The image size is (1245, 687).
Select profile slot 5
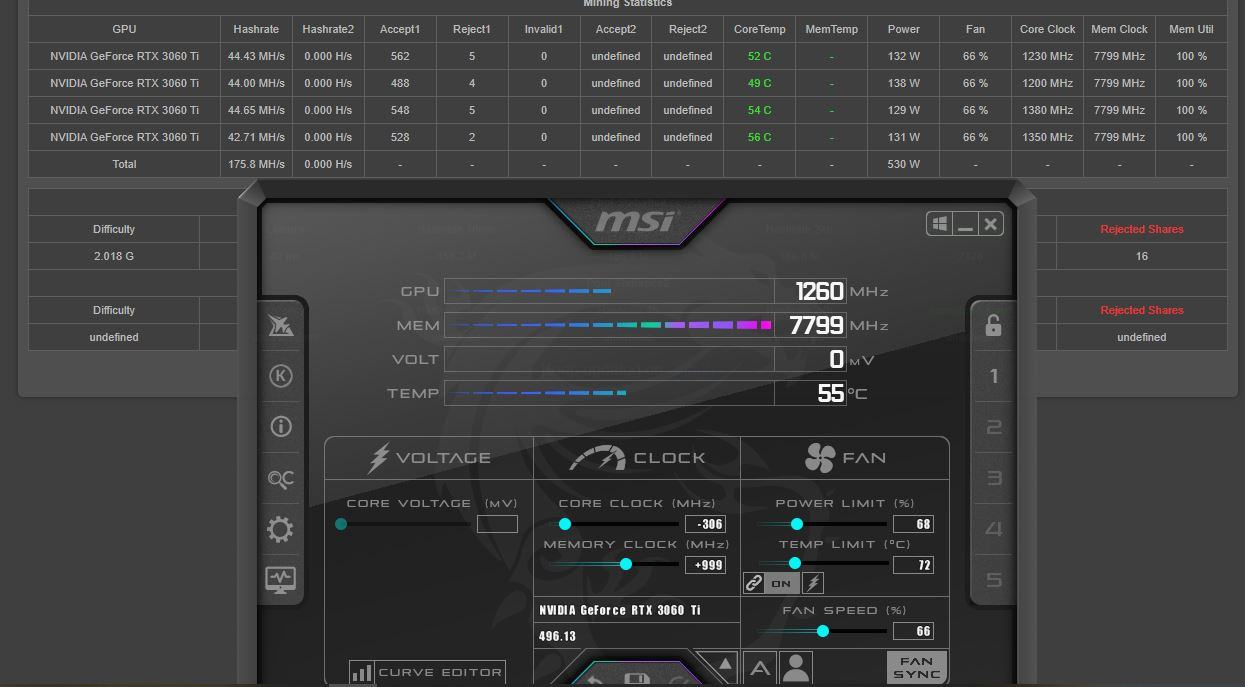point(993,579)
